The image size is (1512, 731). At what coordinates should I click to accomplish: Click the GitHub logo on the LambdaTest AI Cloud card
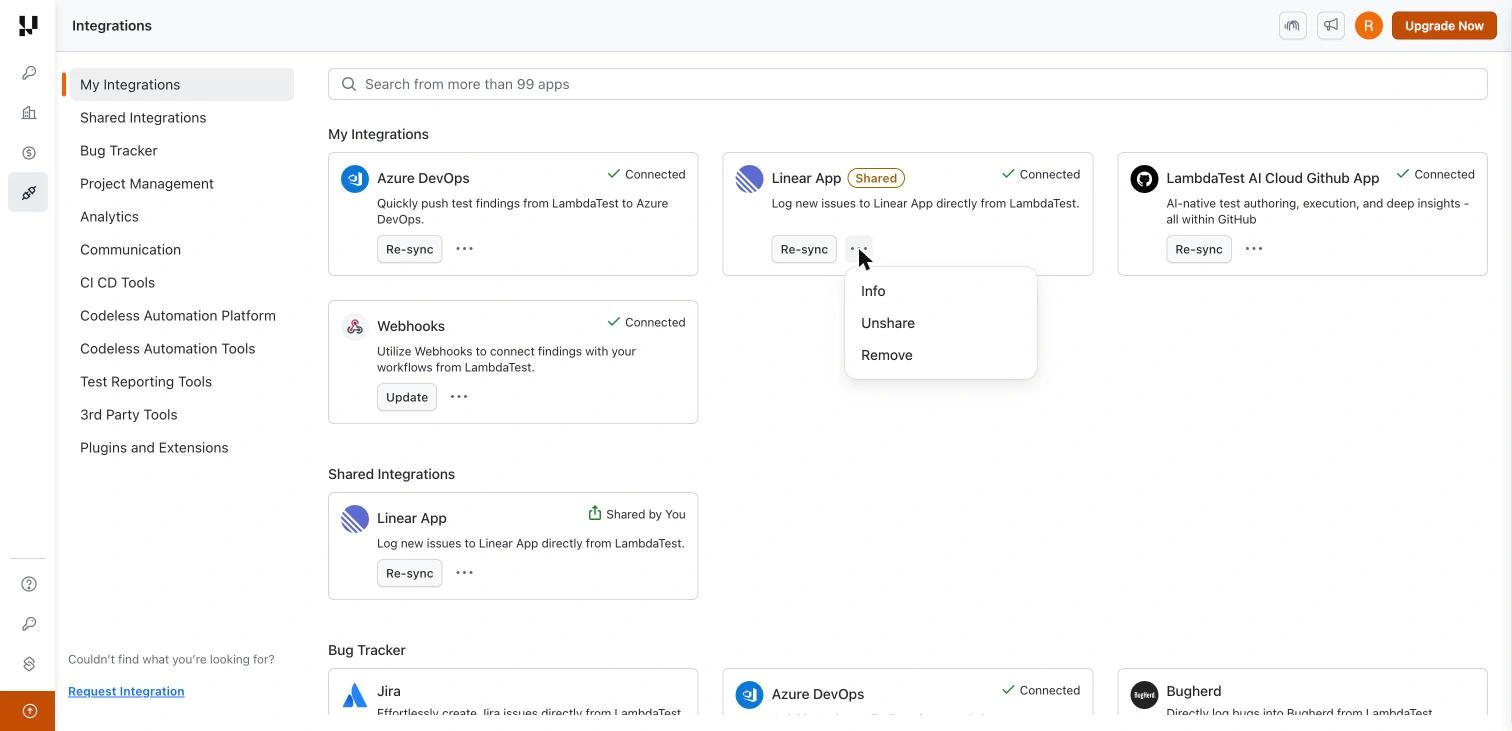1144,179
